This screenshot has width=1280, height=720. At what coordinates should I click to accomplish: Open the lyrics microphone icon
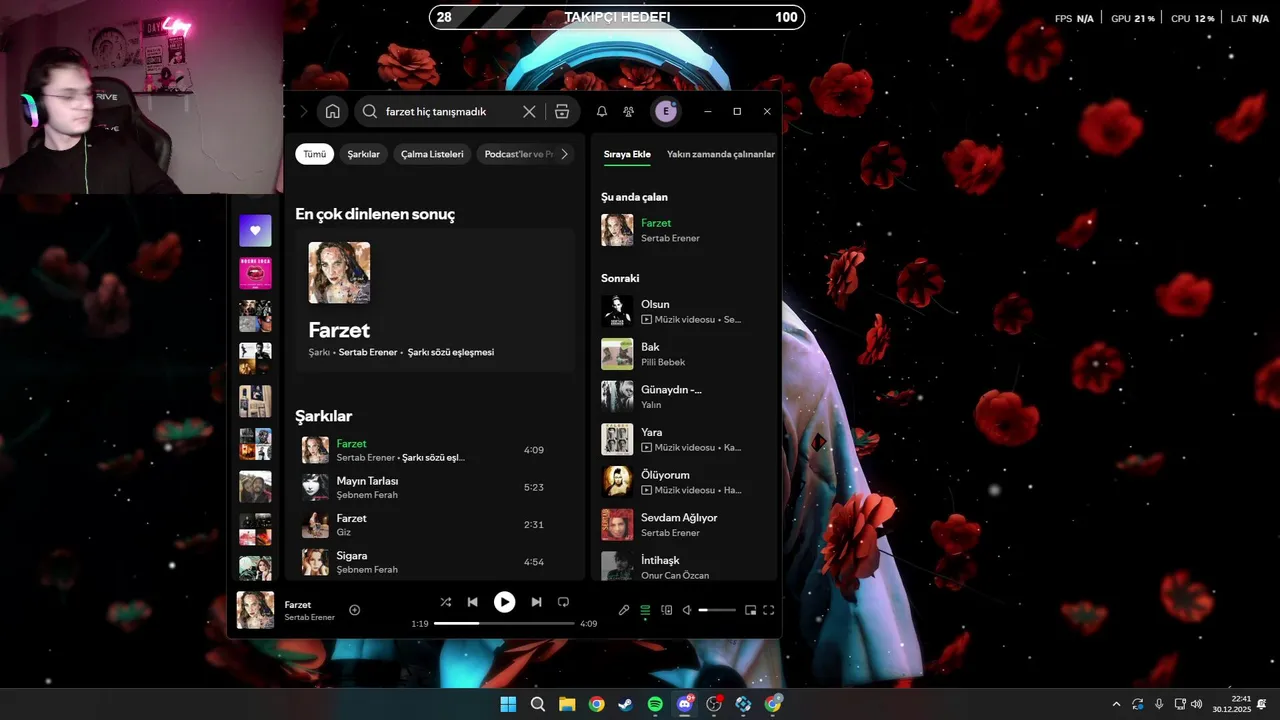coord(624,610)
